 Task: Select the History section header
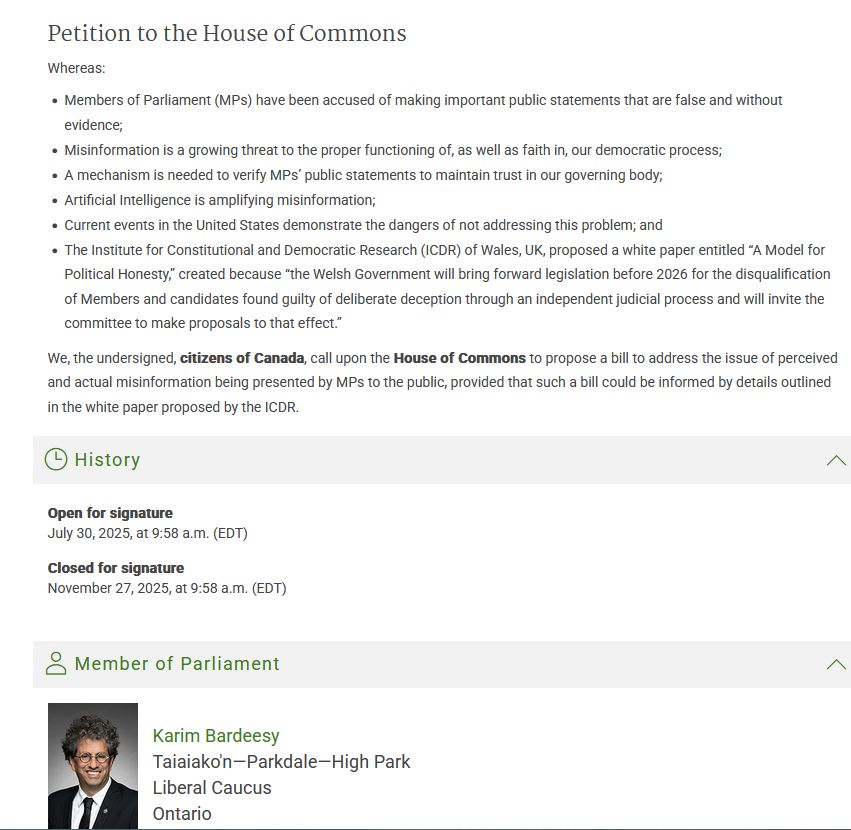point(107,459)
